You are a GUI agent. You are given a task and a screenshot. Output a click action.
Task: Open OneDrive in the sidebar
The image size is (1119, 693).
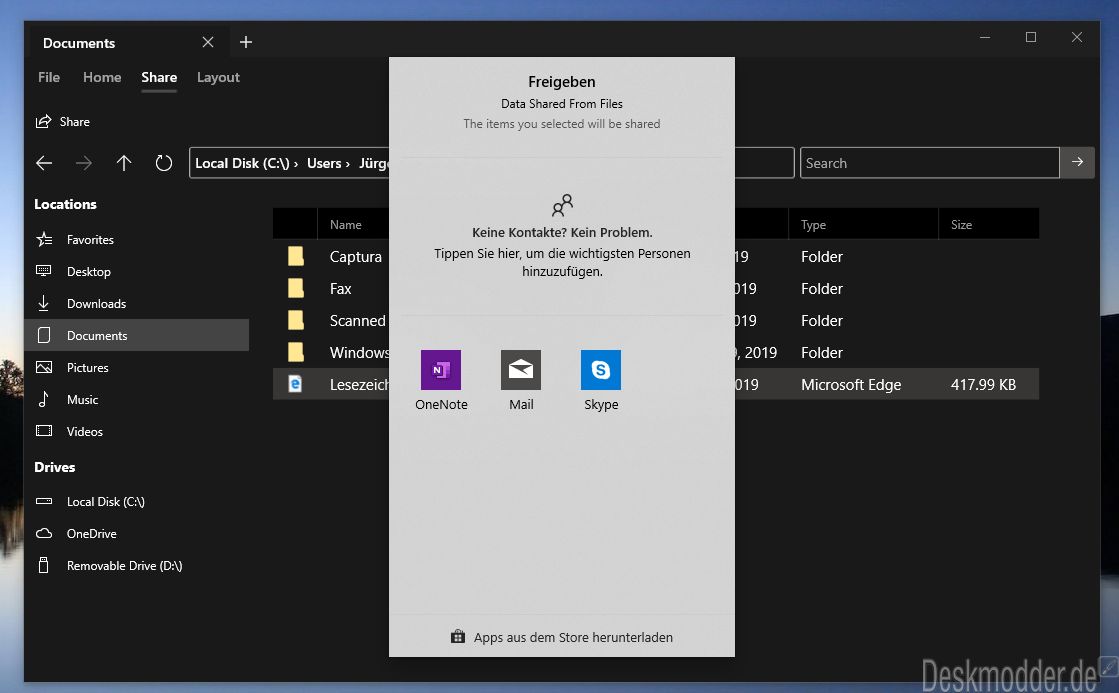click(x=136, y=534)
